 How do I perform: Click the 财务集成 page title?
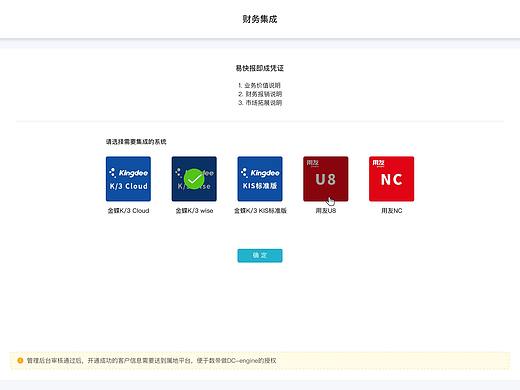(260, 19)
